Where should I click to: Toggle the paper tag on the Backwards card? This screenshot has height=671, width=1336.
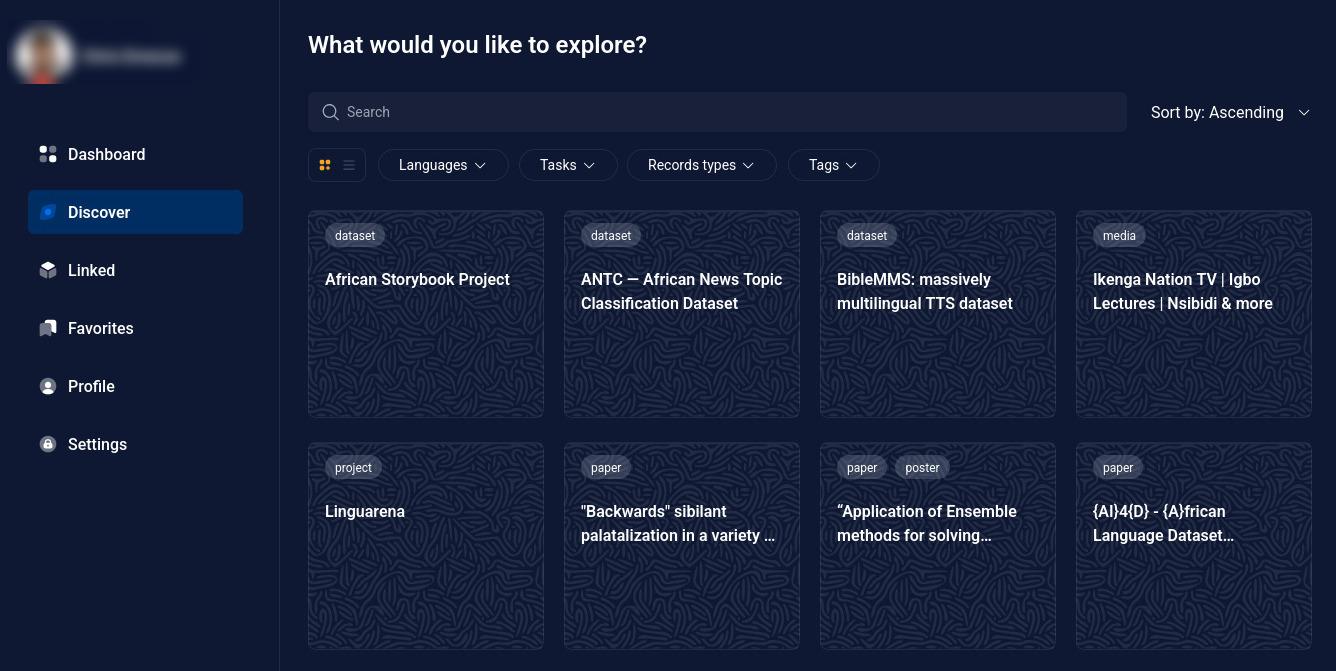click(x=606, y=467)
